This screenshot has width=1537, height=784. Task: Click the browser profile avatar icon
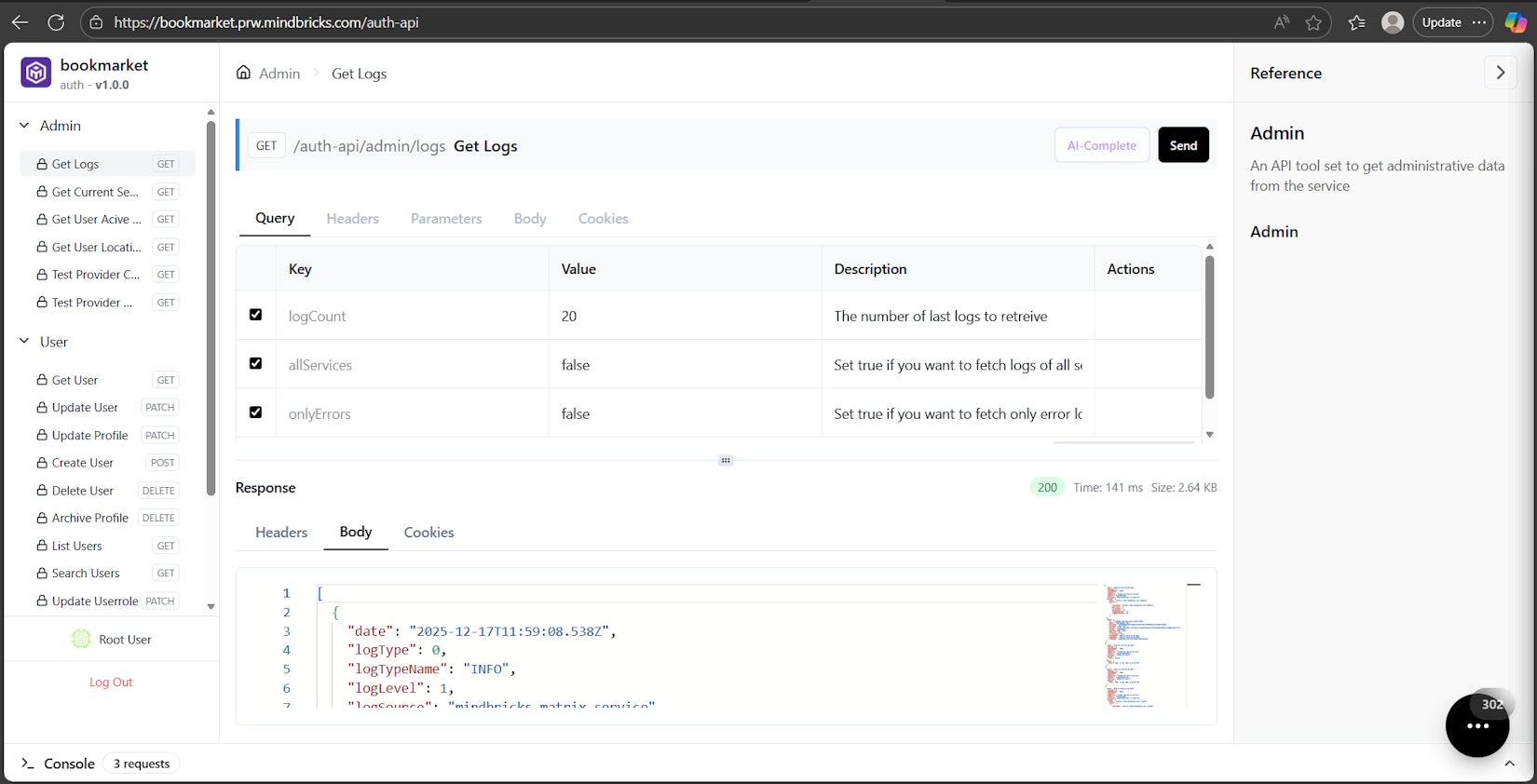pyautogui.click(x=1392, y=22)
